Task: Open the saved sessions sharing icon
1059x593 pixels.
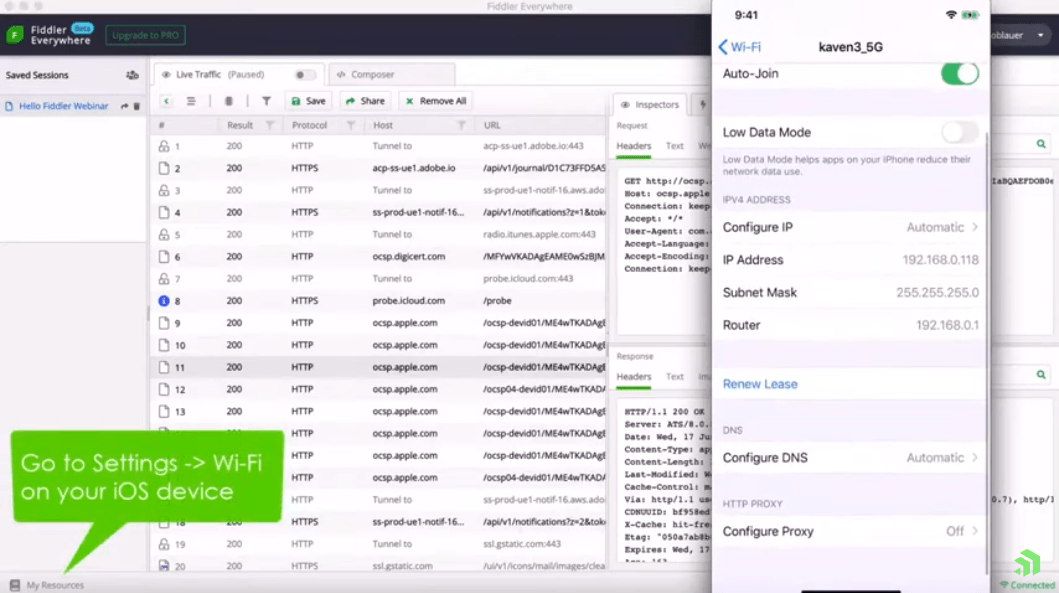Action: pyautogui.click(x=132, y=75)
